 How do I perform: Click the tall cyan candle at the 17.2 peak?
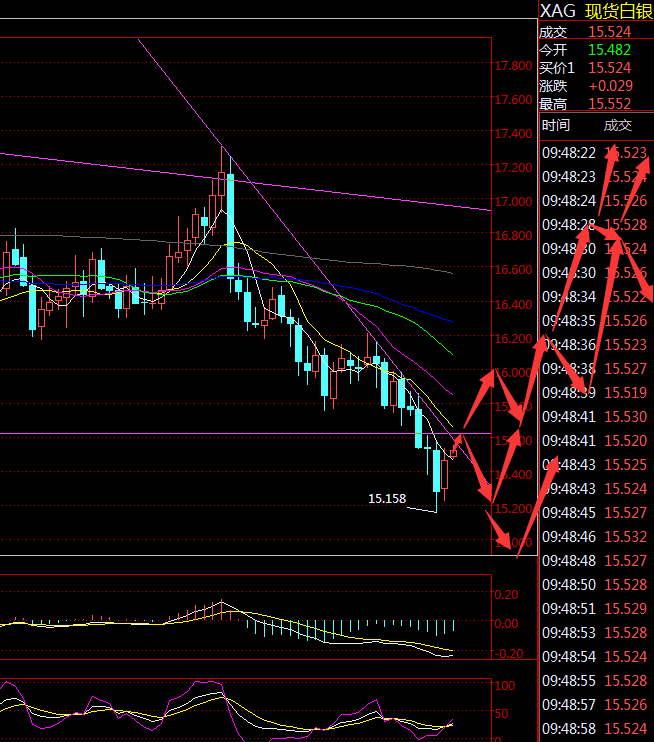(230, 227)
